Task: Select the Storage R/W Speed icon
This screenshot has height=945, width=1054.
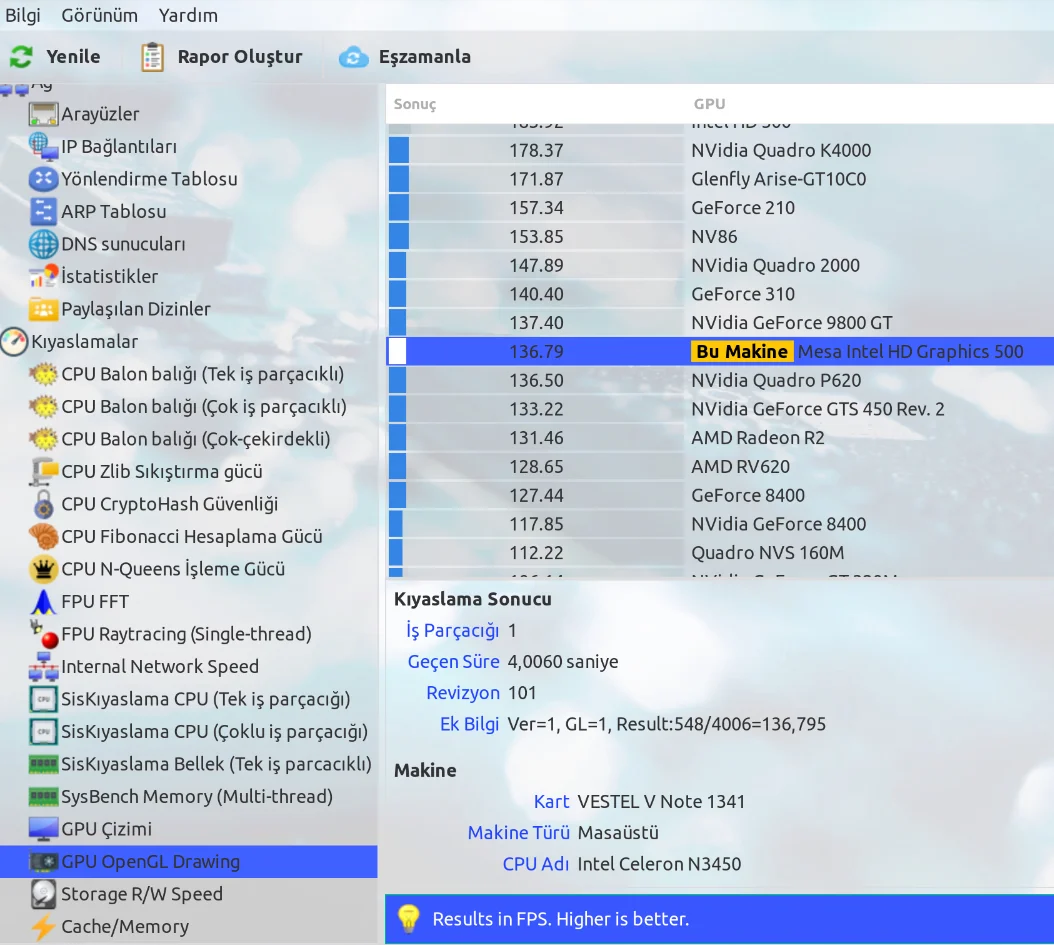Action: (x=44, y=894)
